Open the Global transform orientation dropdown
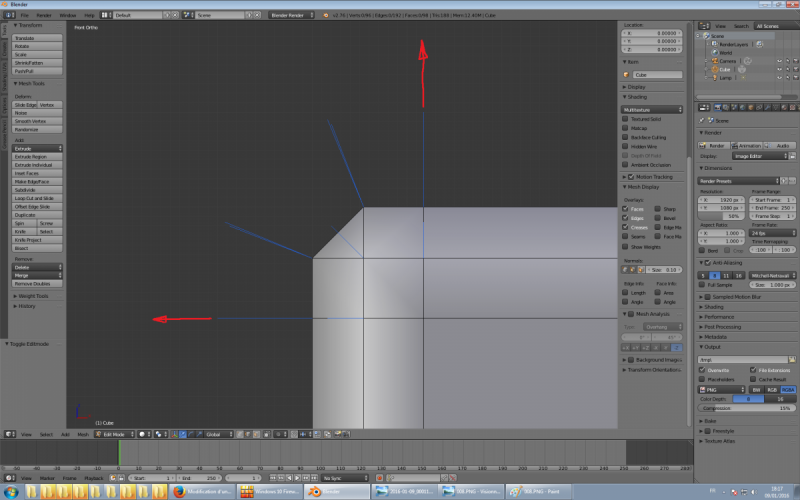This screenshot has width=800, height=500. coord(219,434)
